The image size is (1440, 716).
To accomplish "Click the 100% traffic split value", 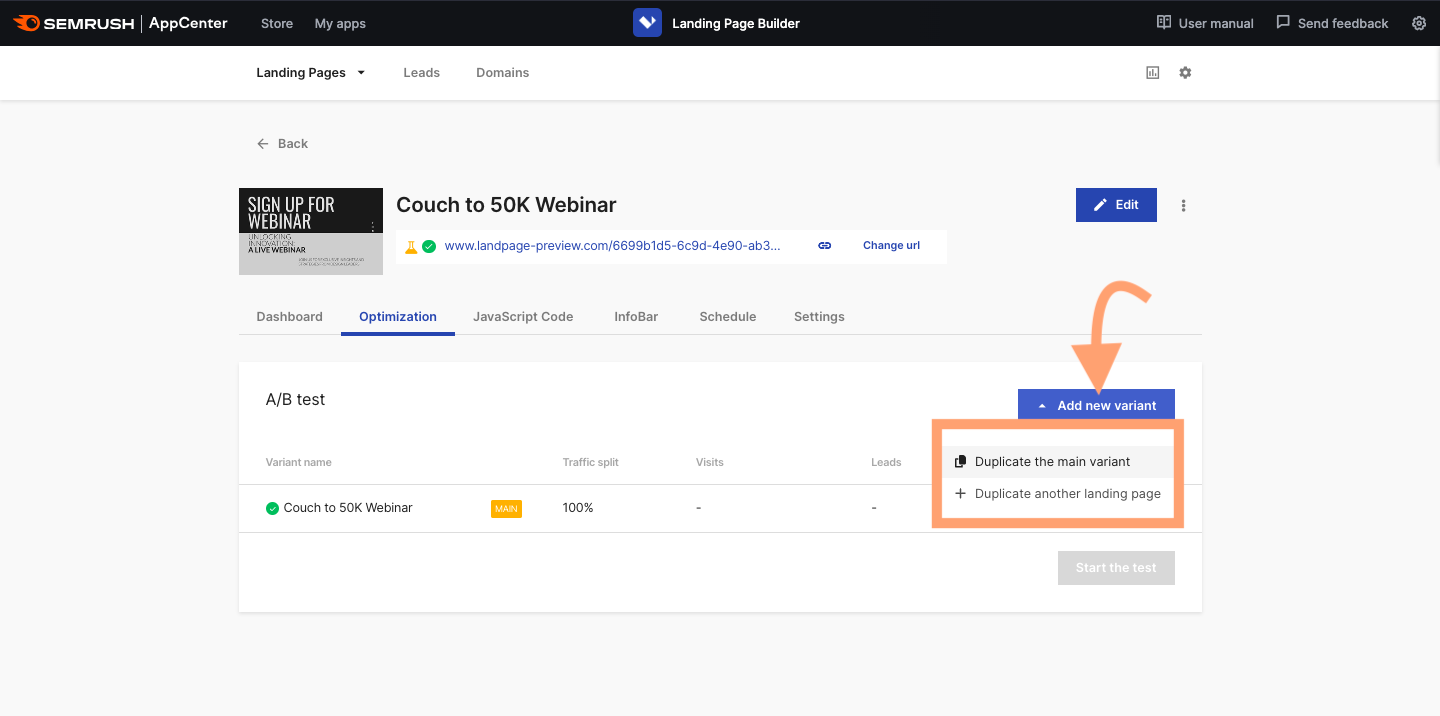I will 575,507.
